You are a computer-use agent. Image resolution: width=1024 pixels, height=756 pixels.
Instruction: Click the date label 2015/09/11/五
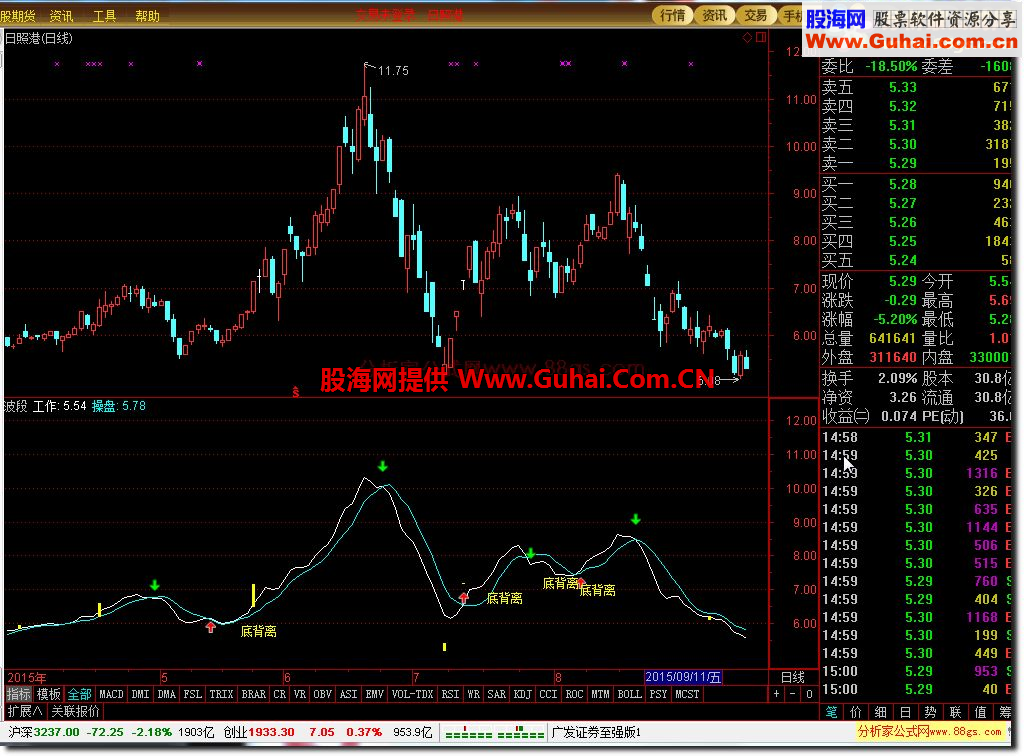683,677
